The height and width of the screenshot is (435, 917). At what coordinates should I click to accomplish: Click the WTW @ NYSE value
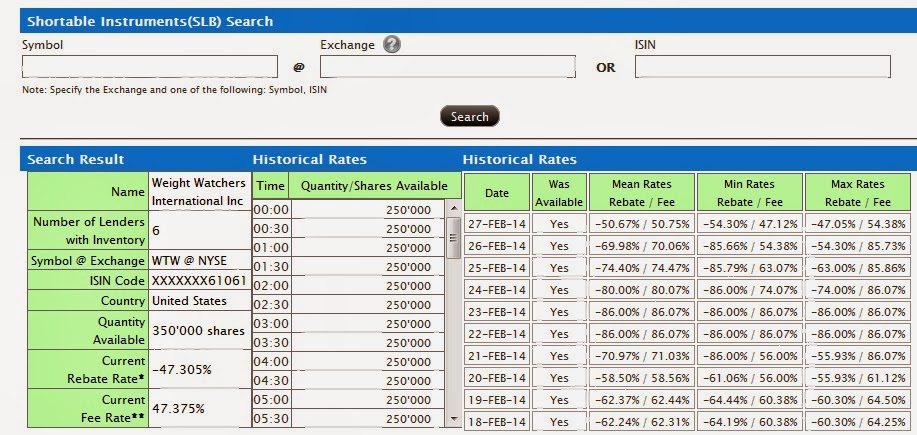coord(200,260)
